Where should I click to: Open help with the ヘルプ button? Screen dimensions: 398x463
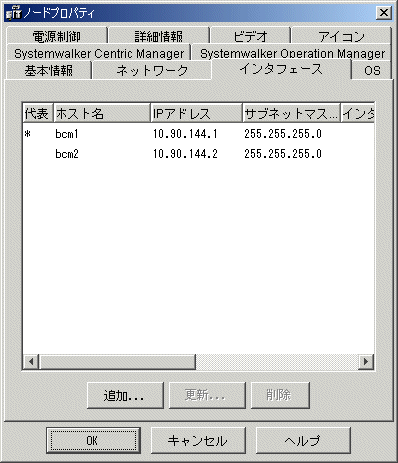click(303, 440)
